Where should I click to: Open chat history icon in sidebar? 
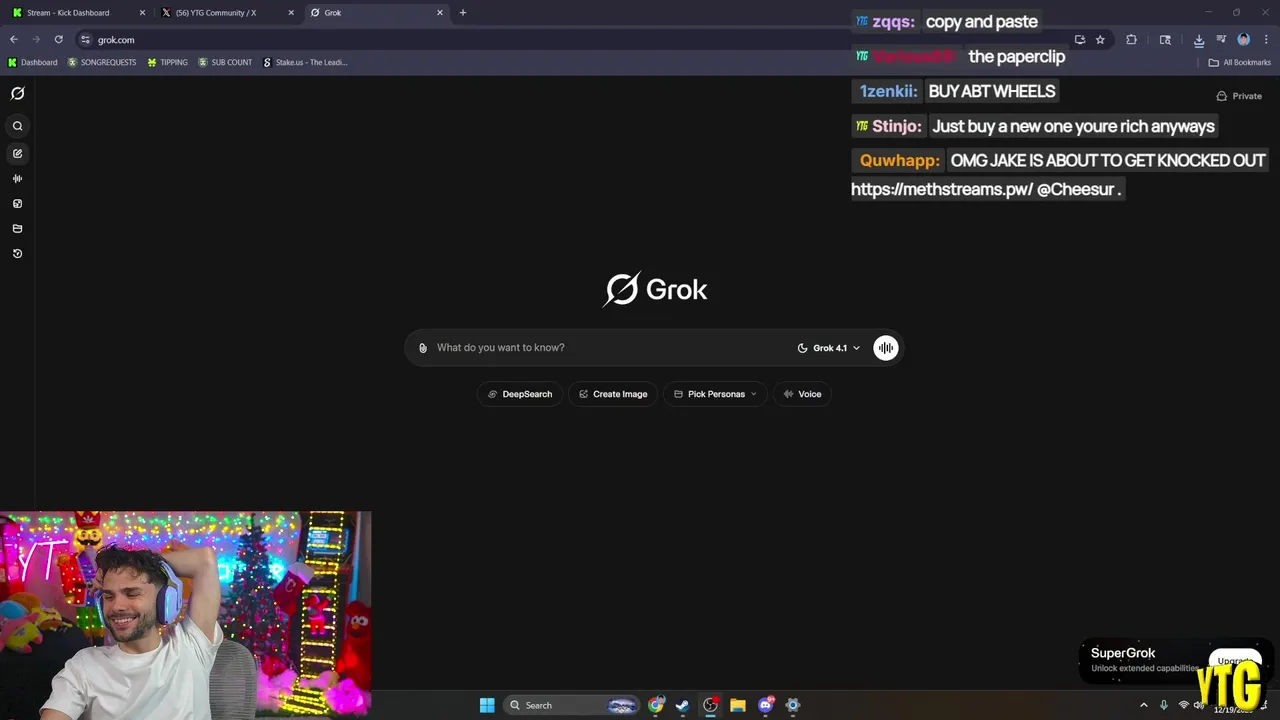[x=17, y=254]
